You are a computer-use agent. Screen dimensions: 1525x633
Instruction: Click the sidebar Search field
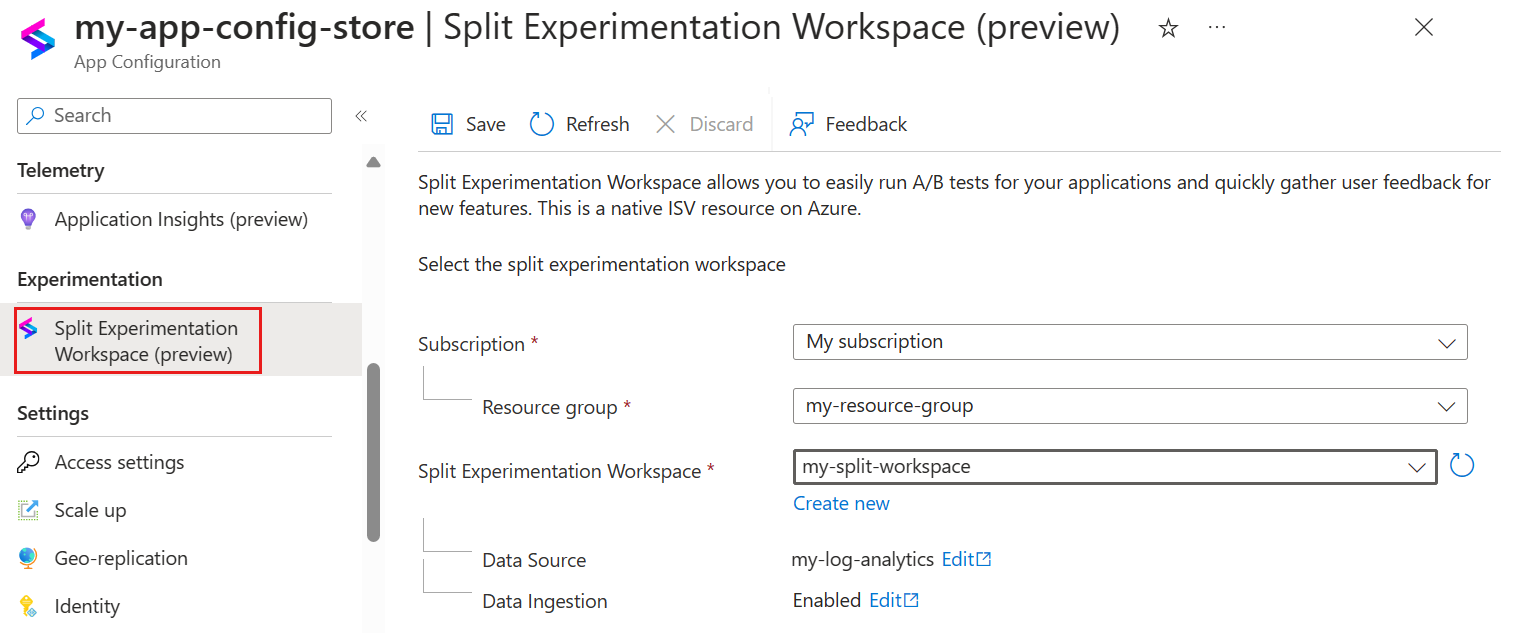pos(175,116)
